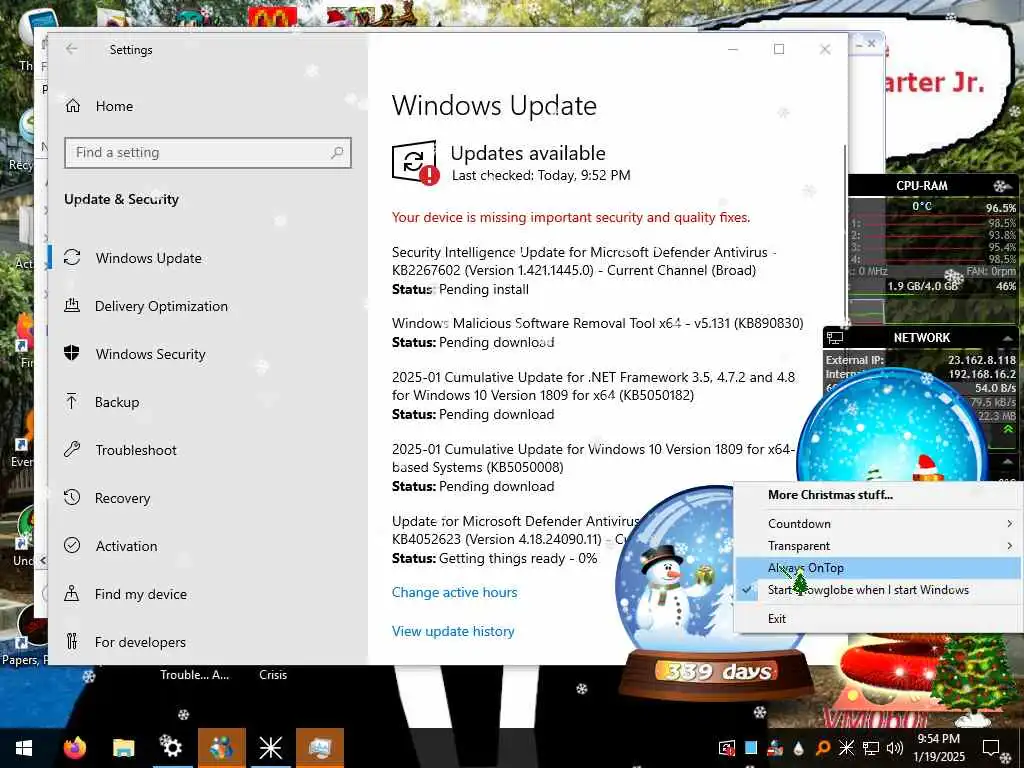The image size is (1024, 768).
Task: Click the For developers tools icon
Action: coord(72,641)
